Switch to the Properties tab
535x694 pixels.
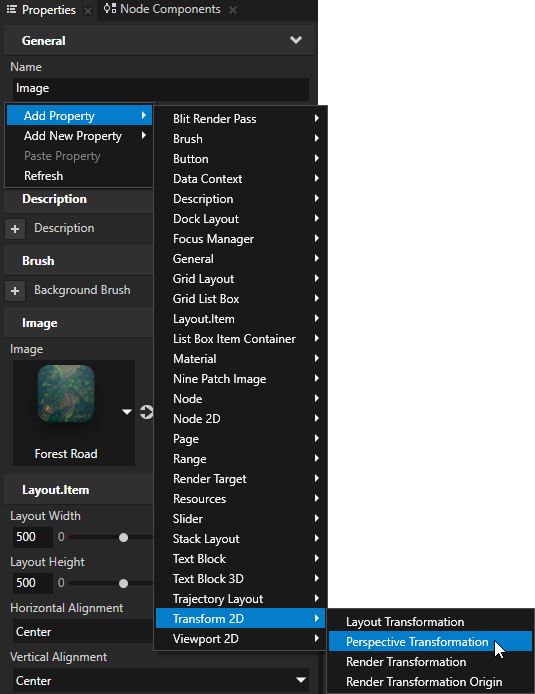41,10
